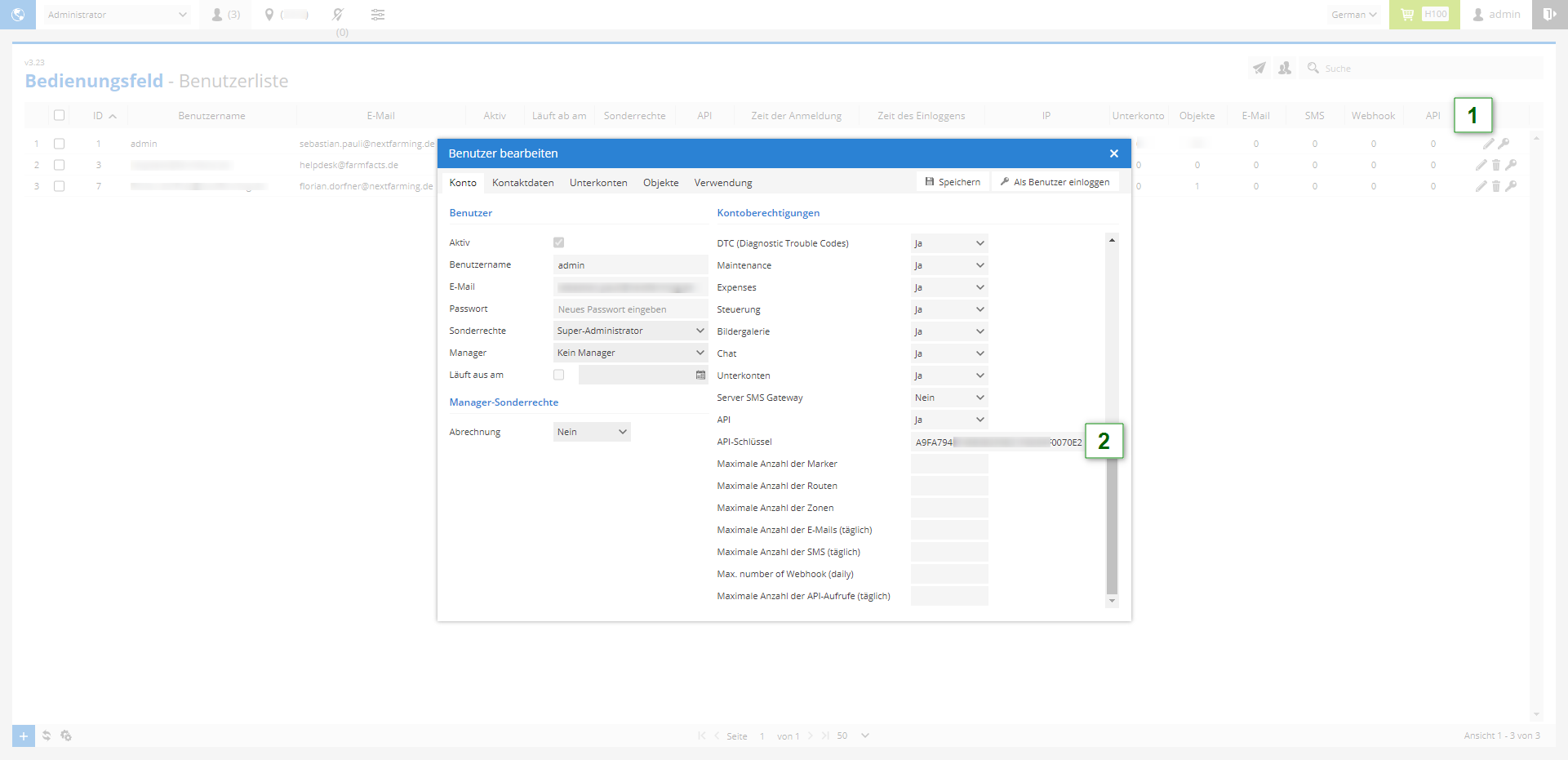This screenshot has height=760, width=1568.
Task: Click the plus icon to add user
Action: coord(24,736)
